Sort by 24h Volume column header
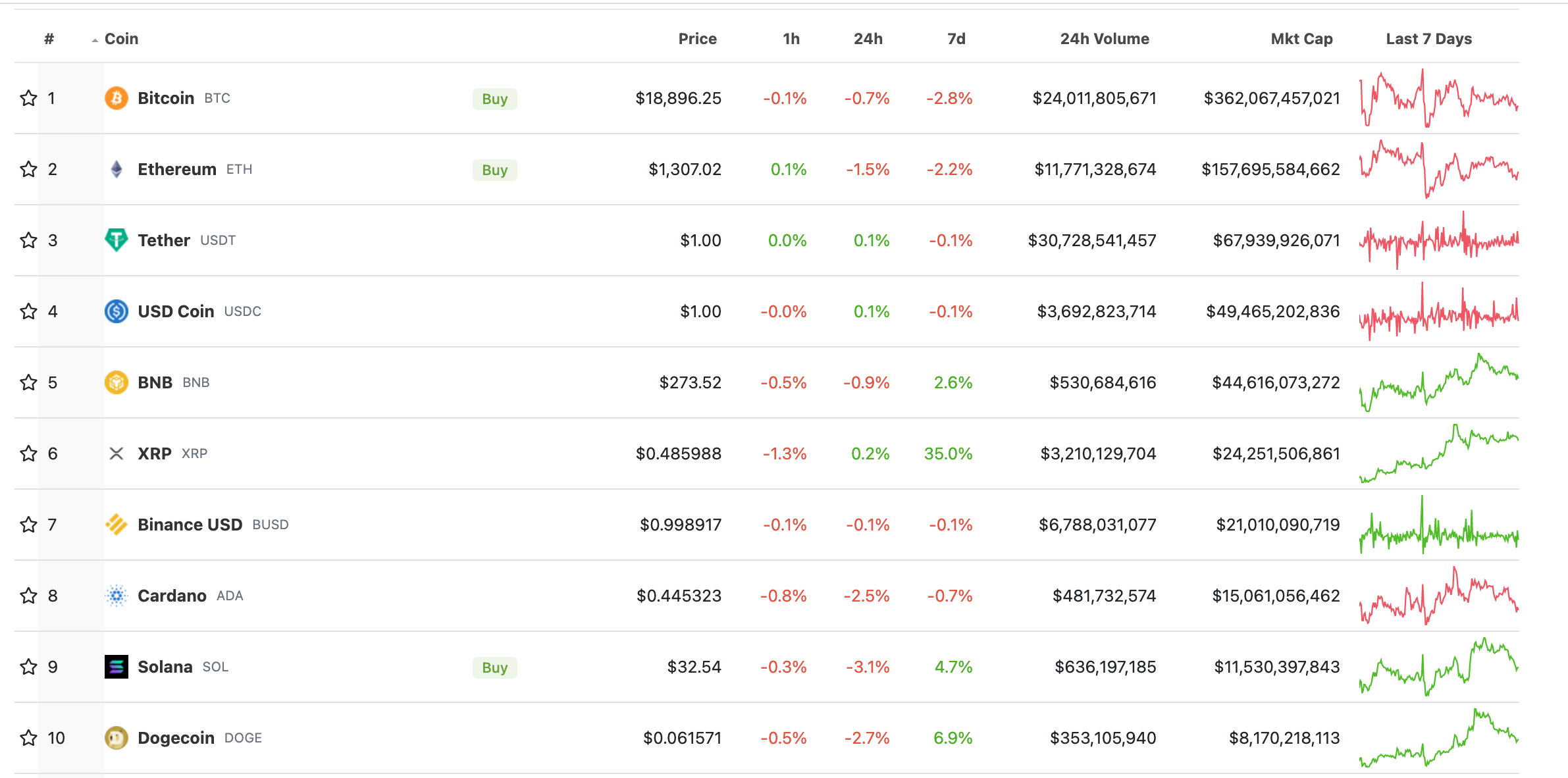The width and height of the screenshot is (1568, 778). pos(1104,39)
